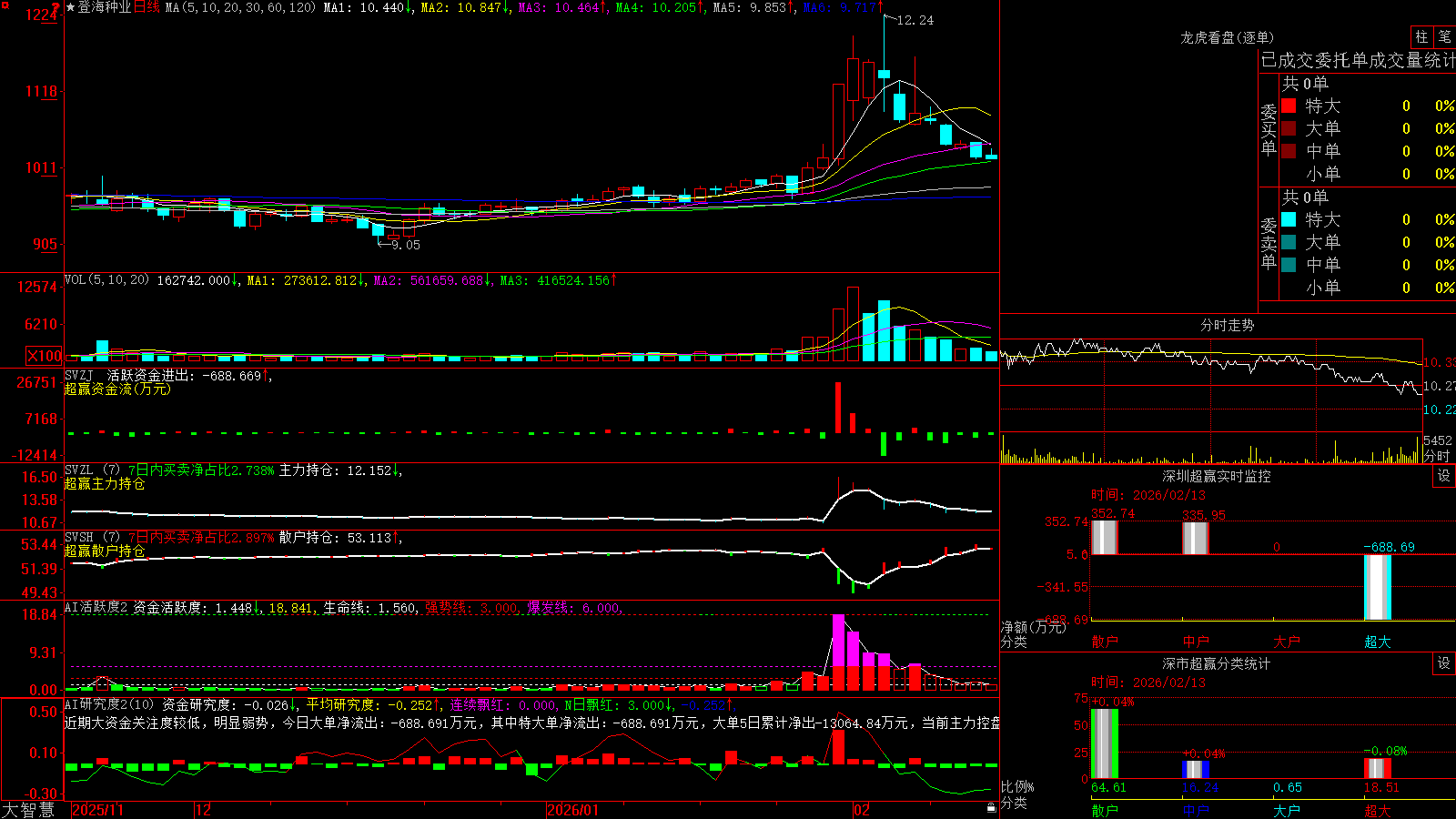This screenshot has height=819, width=1456.
Task: Click the 12 month marker on the time axis
Action: [204, 810]
